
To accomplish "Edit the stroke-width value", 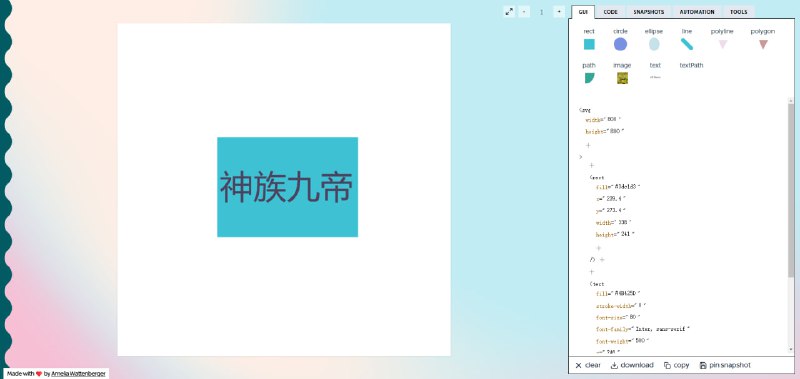I will [x=640, y=306].
